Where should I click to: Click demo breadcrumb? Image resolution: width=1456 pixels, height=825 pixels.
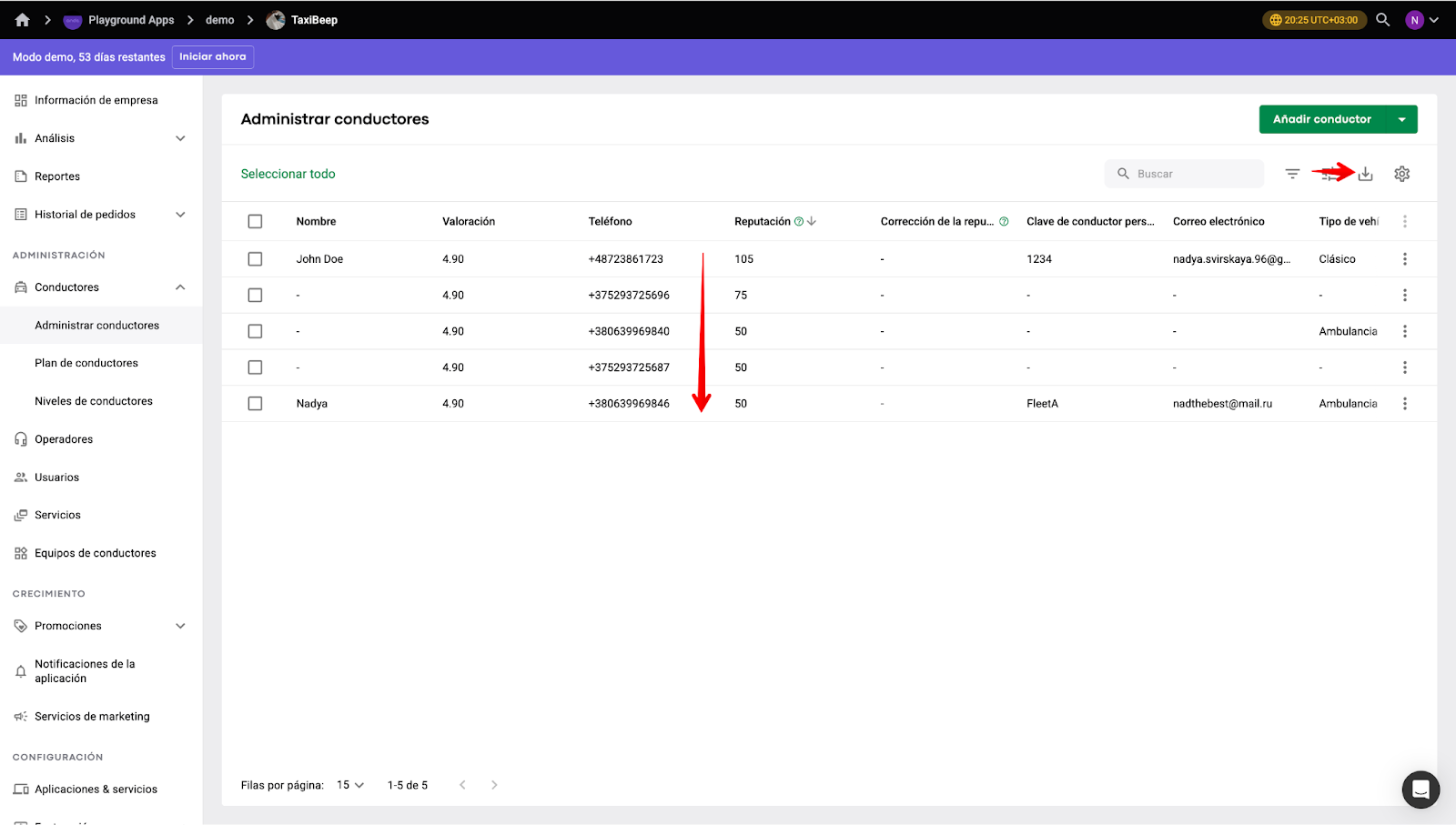(x=219, y=20)
